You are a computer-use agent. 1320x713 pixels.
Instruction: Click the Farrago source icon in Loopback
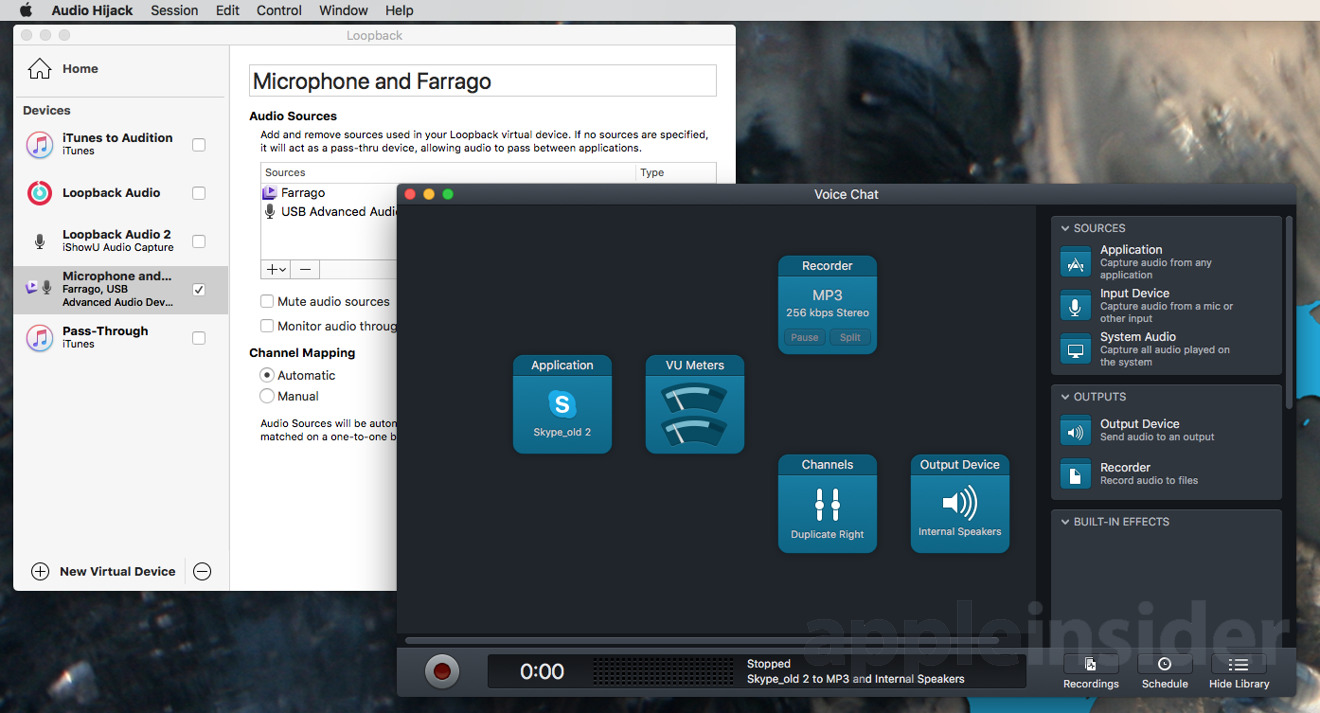tap(270, 192)
